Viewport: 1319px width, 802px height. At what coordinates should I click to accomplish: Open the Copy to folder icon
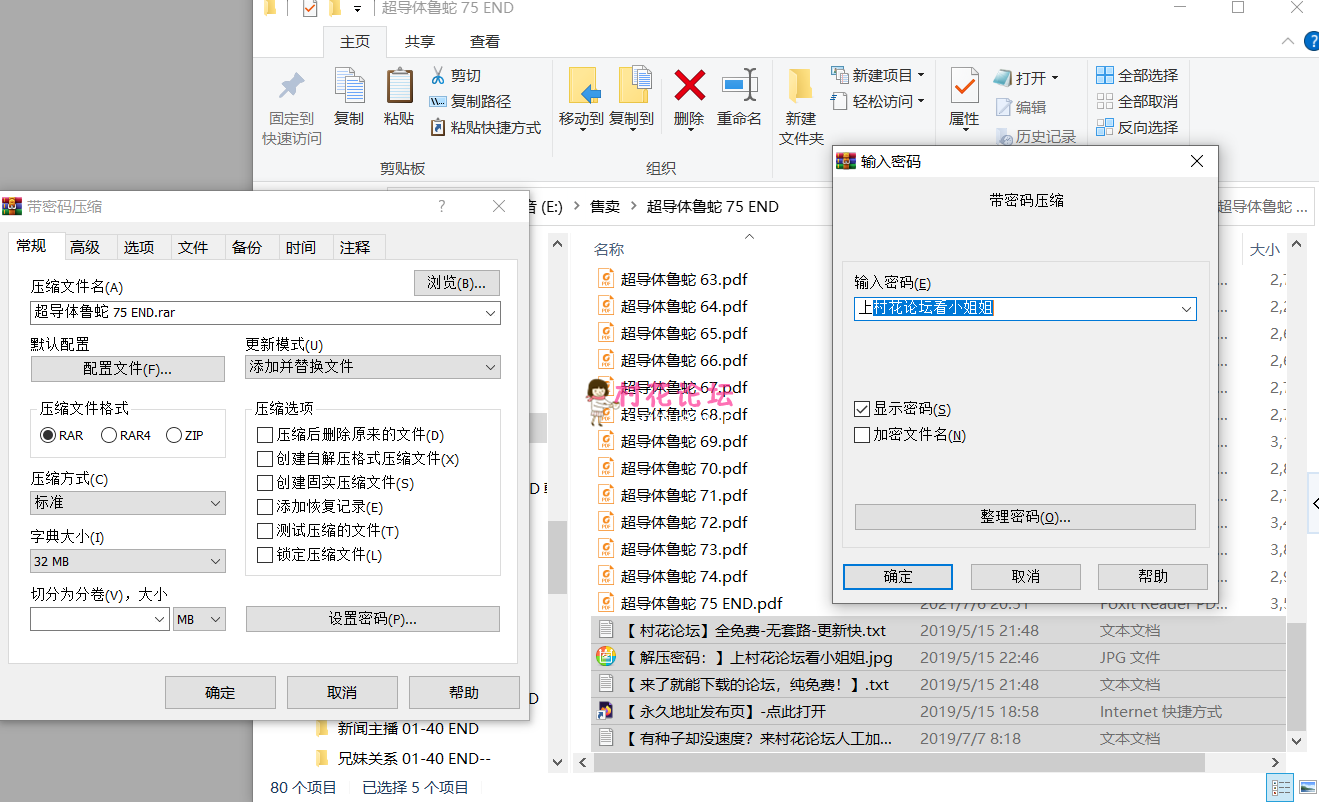point(634,86)
